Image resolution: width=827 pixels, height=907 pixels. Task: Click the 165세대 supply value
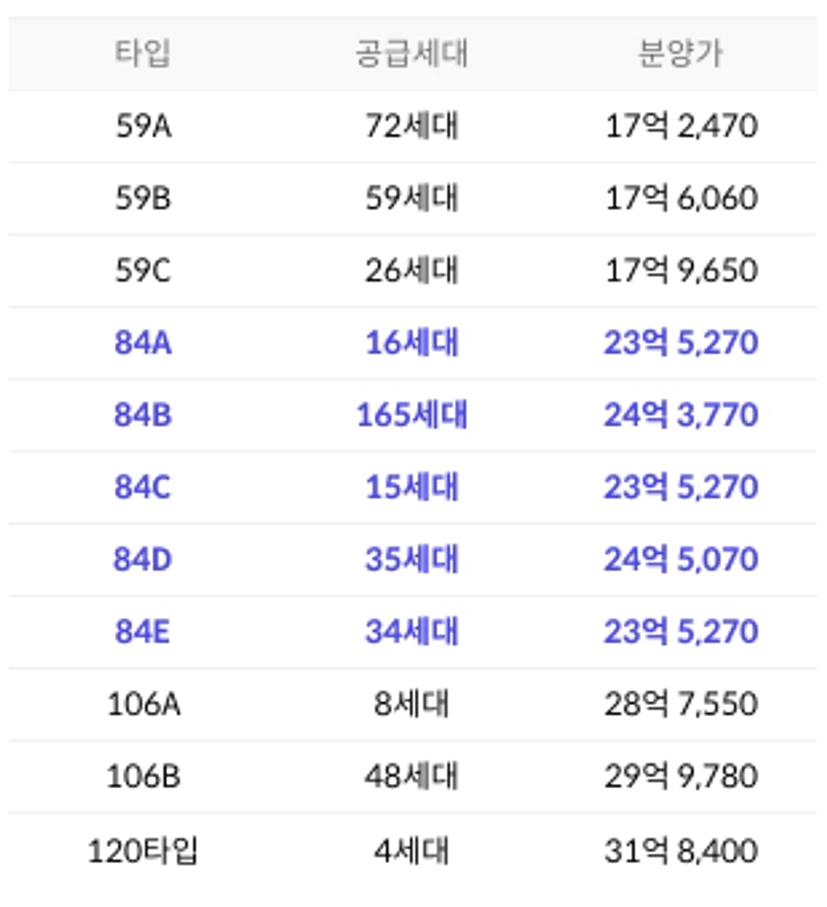pyautogui.click(x=412, y=415)
